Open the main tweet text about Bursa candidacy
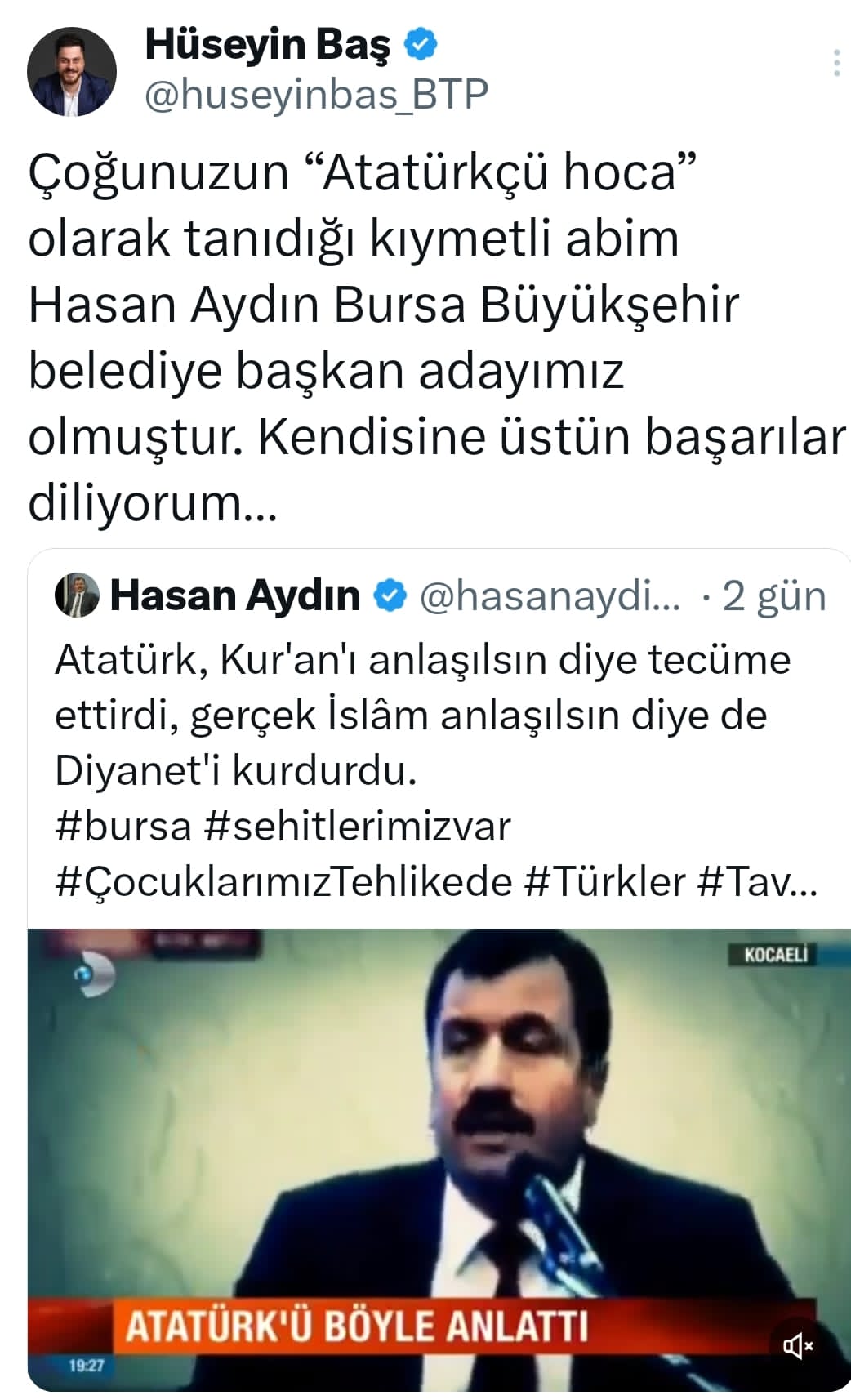The image size is (851, 1400). (437, 338)
